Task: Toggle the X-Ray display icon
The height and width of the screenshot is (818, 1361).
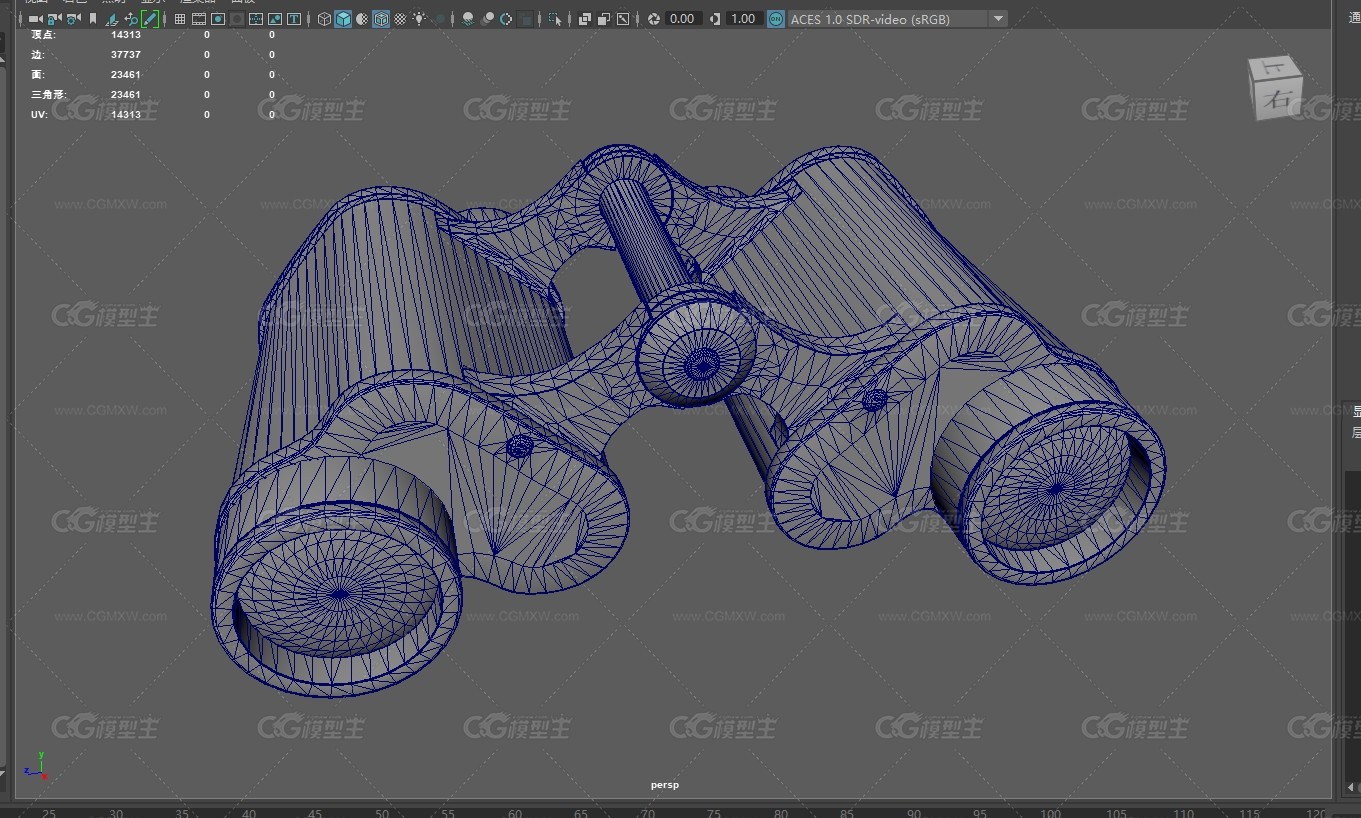Action: (x=585, y=19)
